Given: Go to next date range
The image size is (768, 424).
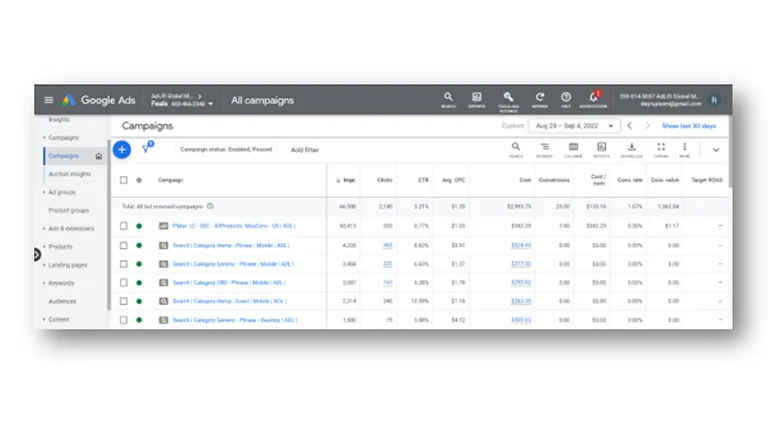Looking at the screenshot, I should point(648,126).
